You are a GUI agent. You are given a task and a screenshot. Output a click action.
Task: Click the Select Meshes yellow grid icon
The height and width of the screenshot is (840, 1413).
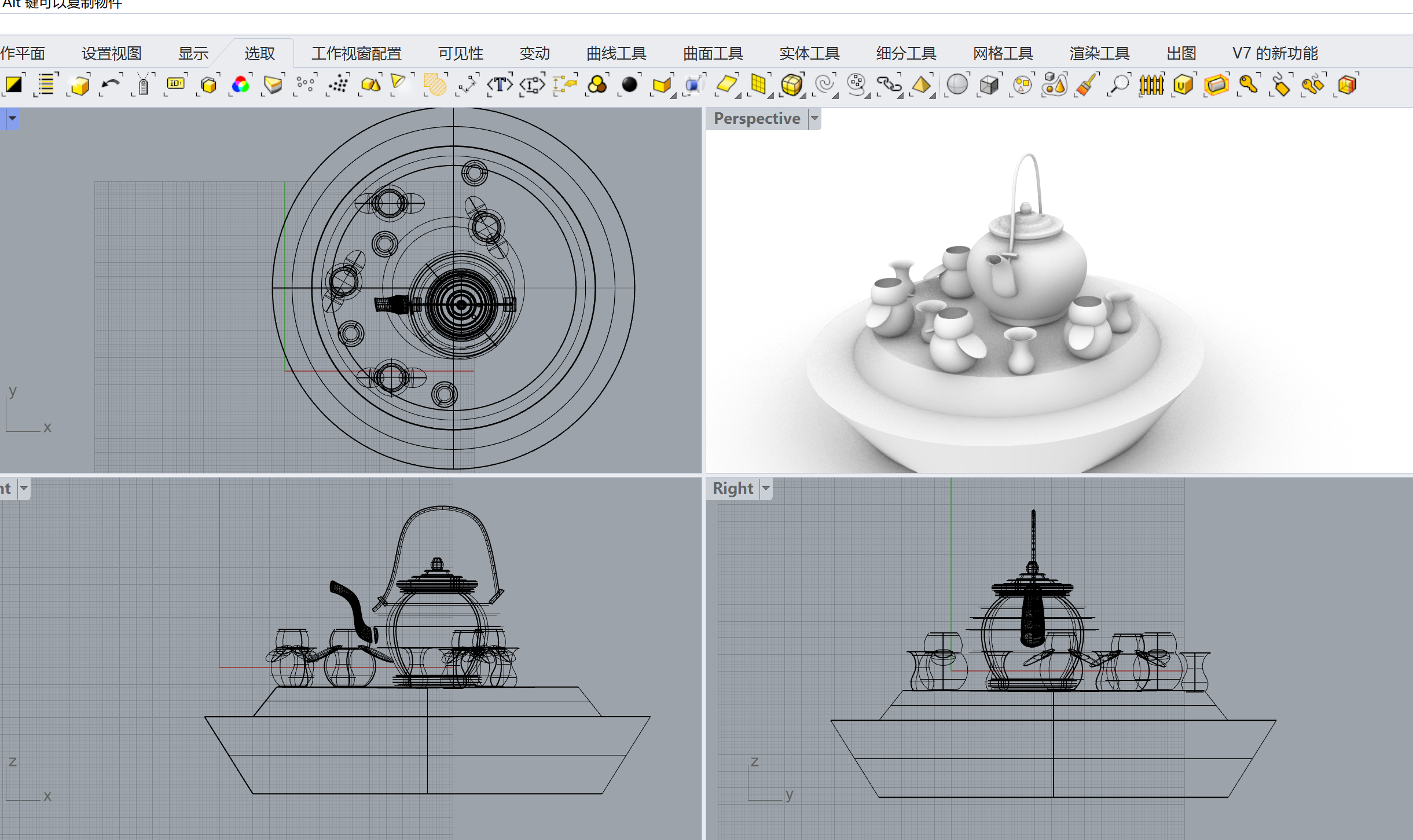759,85
